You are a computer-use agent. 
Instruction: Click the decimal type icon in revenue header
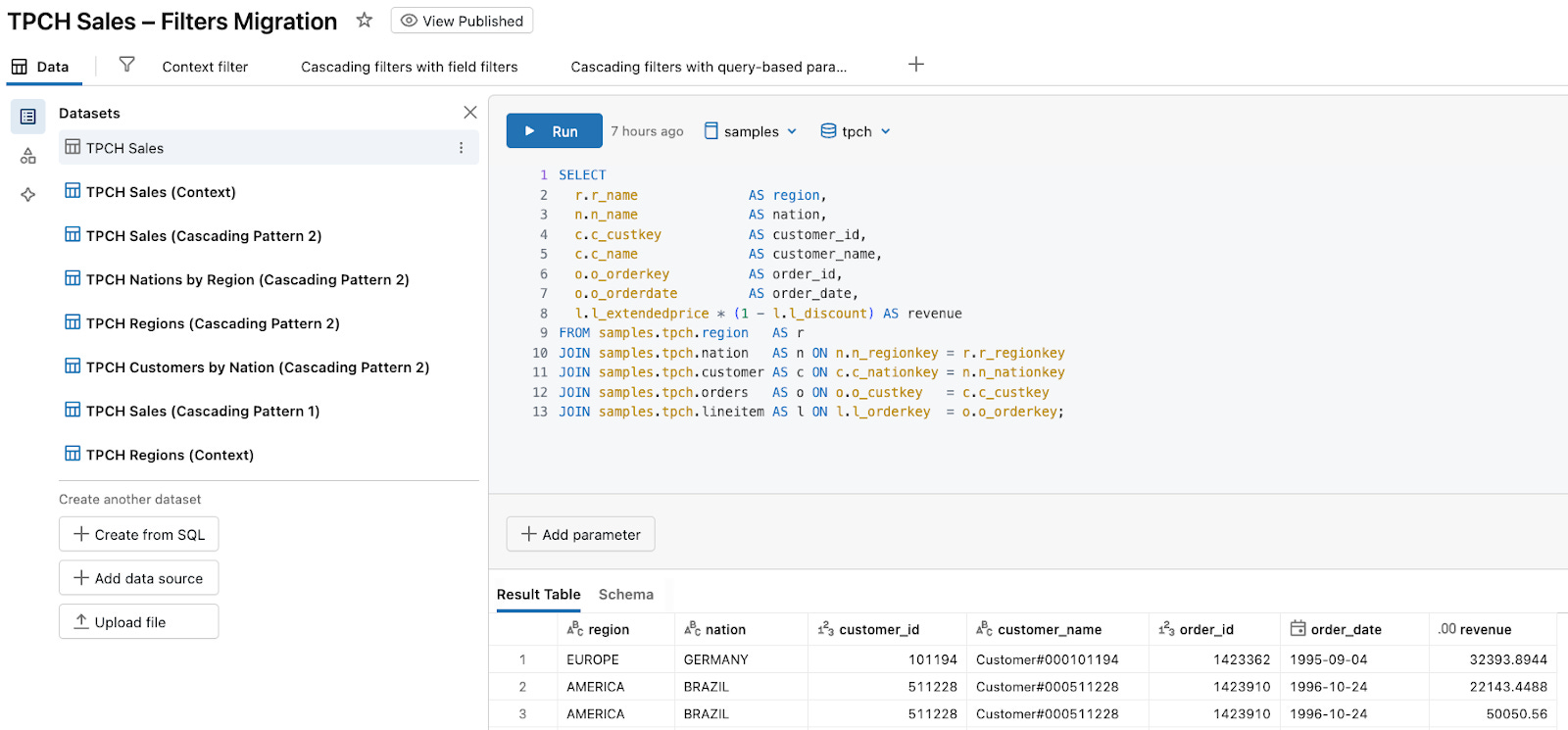tap(1446, 629)
